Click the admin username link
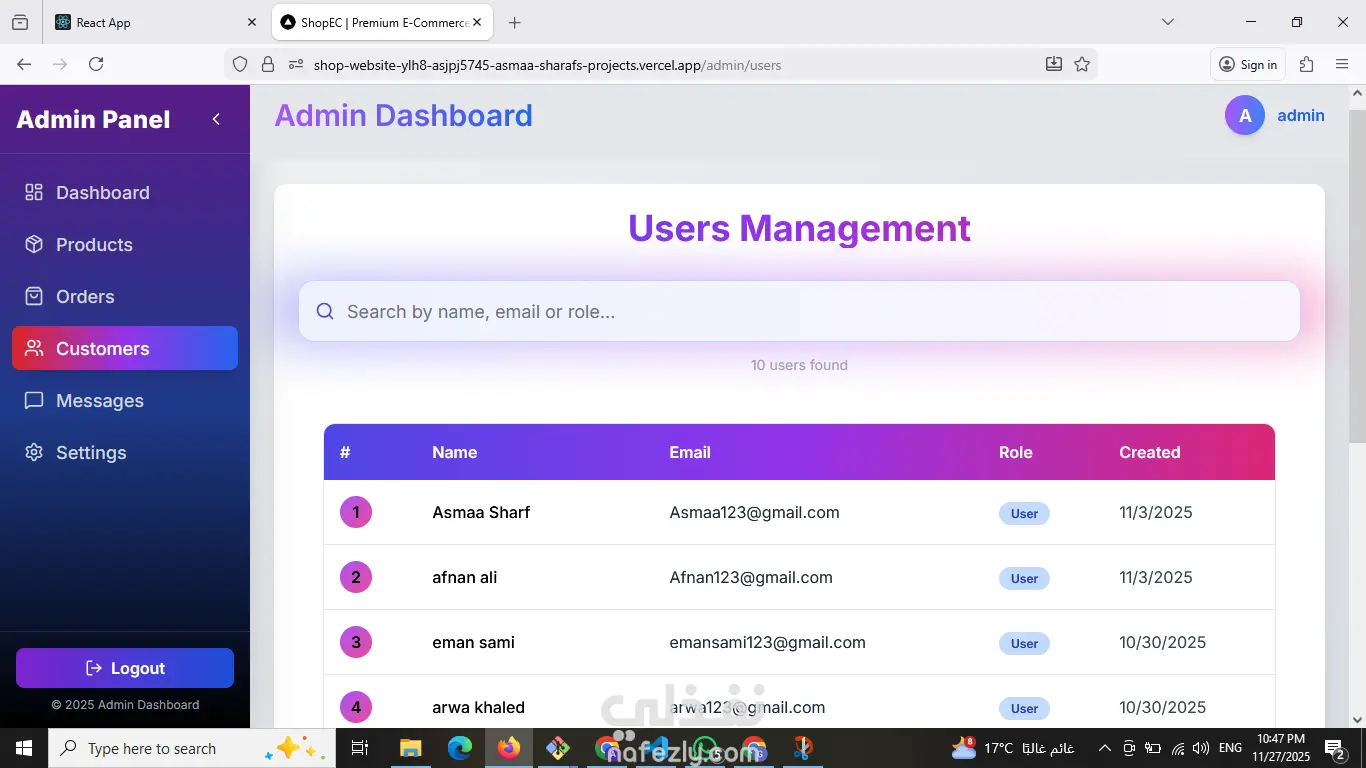Image resolution: width=1366 pixels, height=768 pixels. (x=1301, y=116)
